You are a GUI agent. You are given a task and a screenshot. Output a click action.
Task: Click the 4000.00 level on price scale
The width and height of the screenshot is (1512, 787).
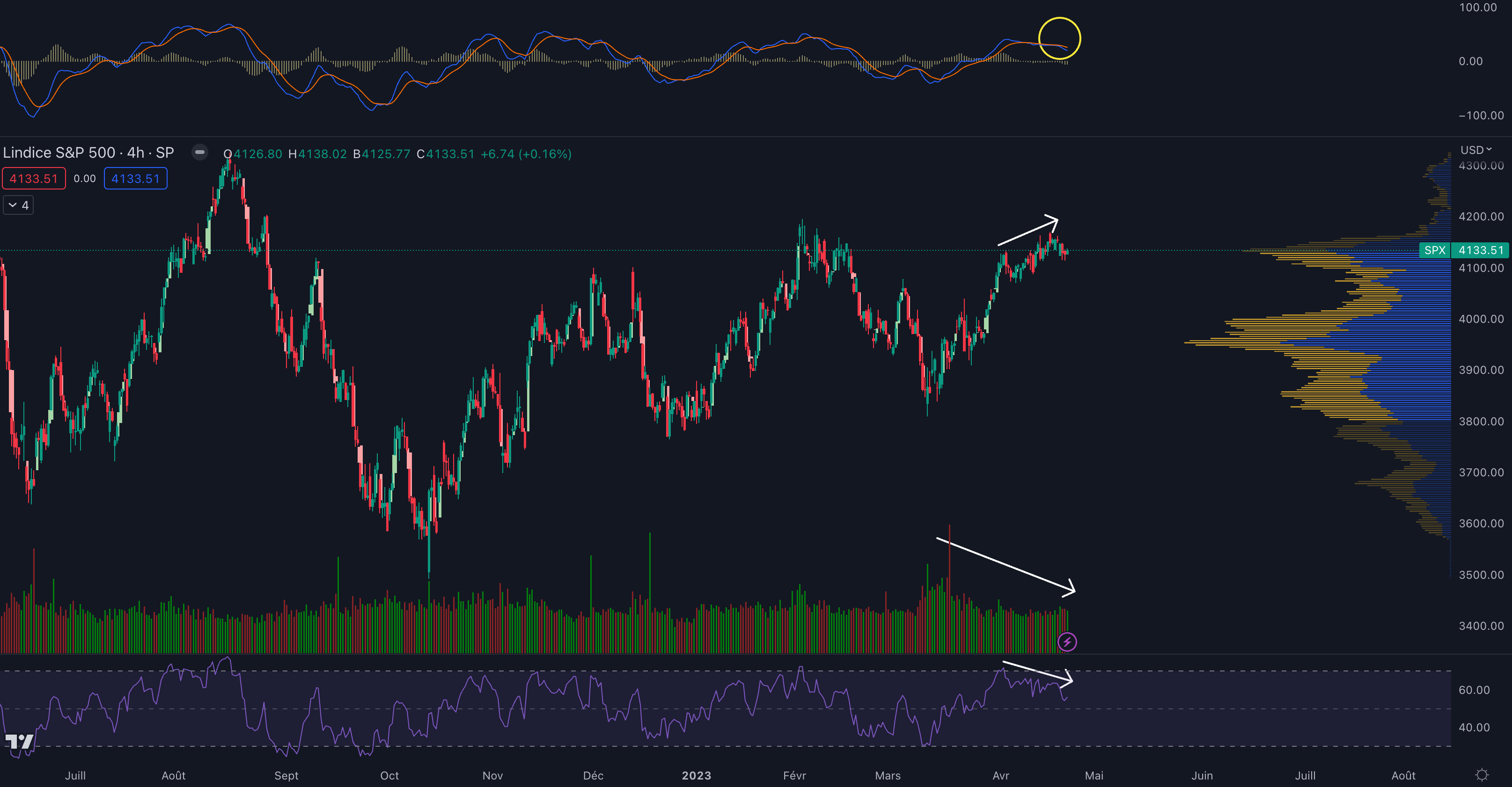click(x=1481, y=319)
